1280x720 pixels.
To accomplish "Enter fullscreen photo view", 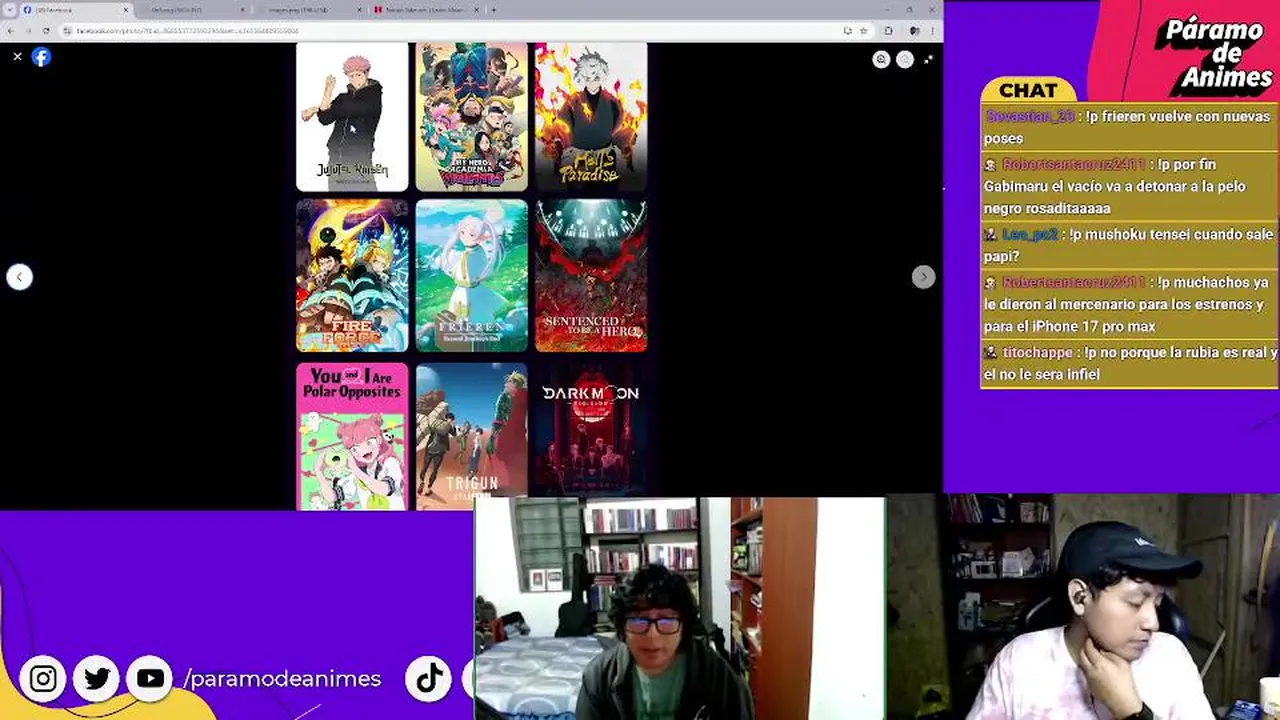I will pos(928,59).
